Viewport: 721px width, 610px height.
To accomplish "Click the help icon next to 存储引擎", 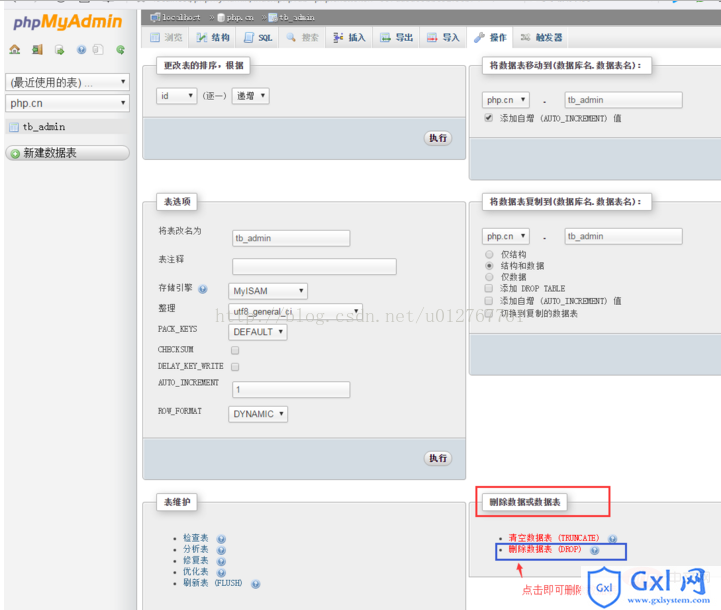I will pyautogui.click(x=203, y=289).
